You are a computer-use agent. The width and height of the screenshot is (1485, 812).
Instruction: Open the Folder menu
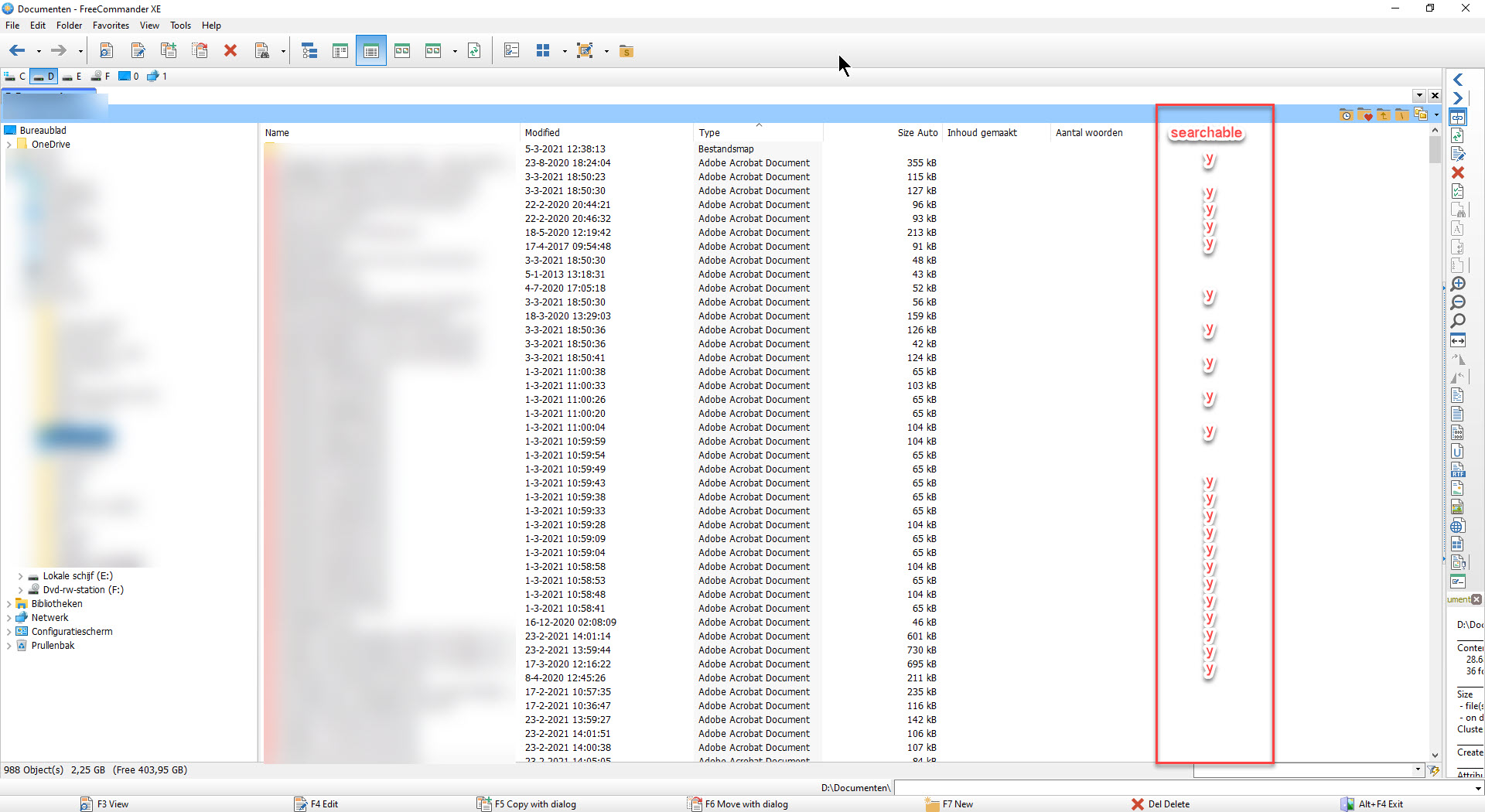tap(69, 26)
